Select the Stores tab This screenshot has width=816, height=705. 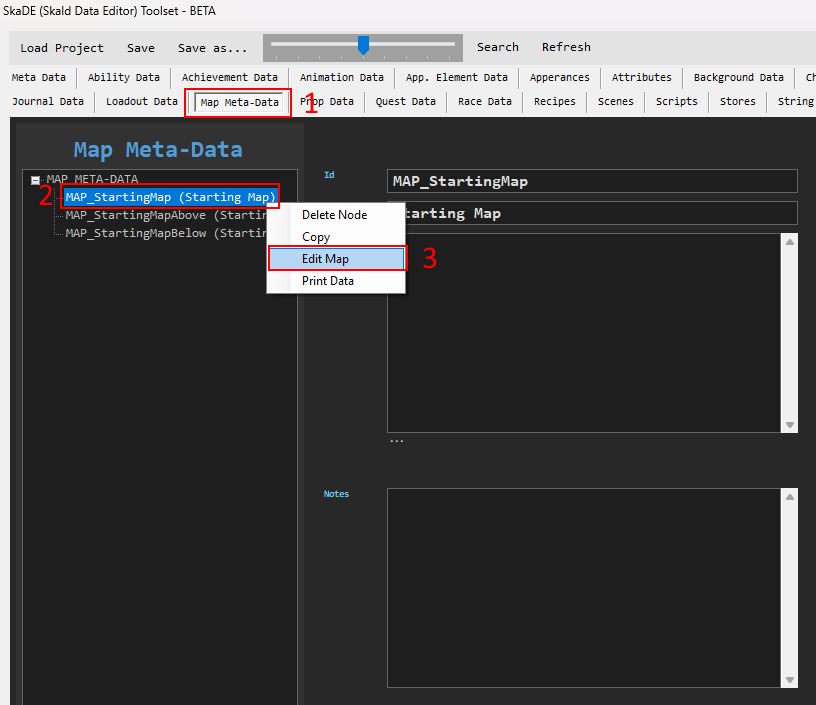(737, 101)
